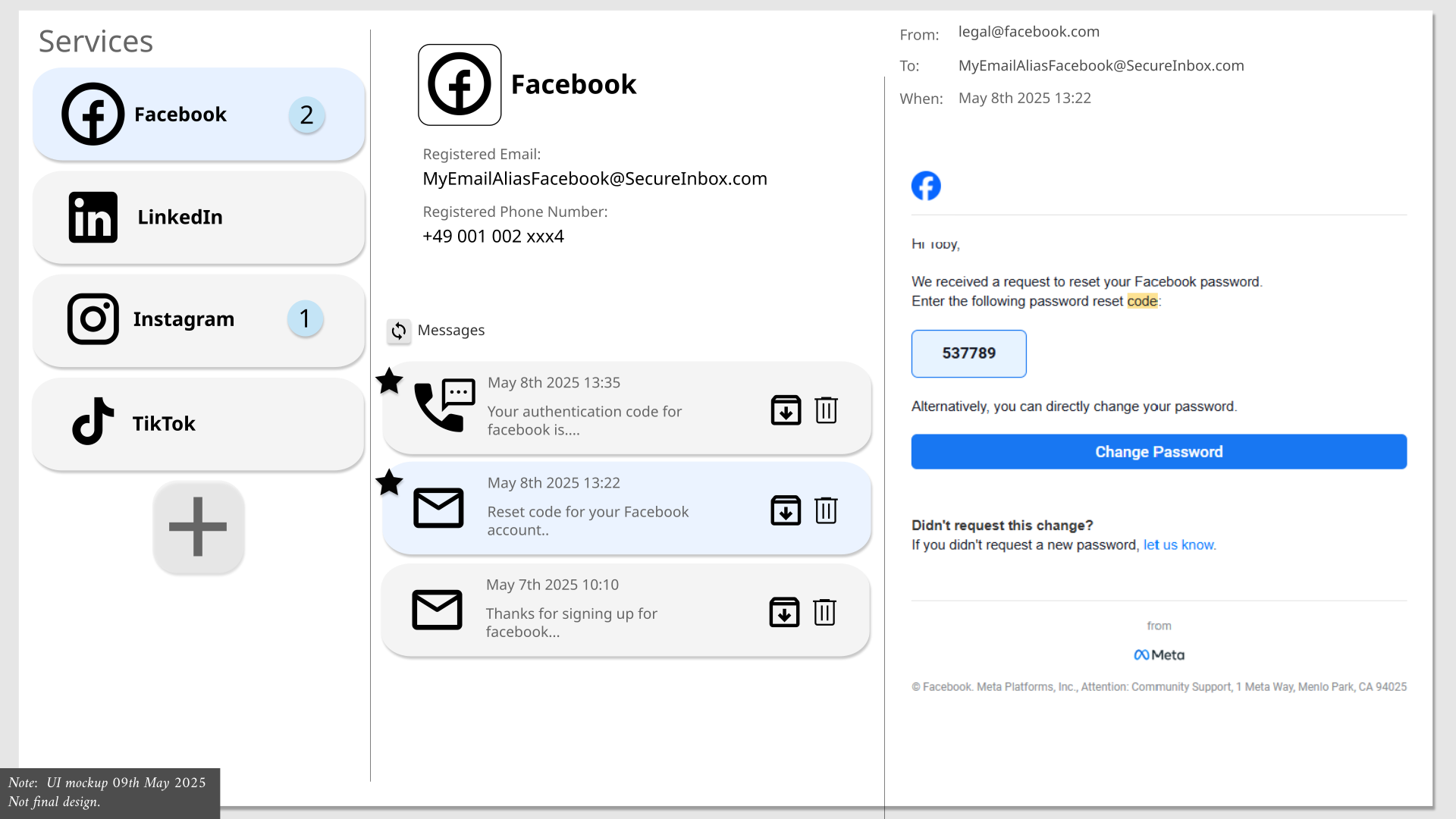1456x819 pixels.
Task: Archive the 13:35 authentication code message
Action: point(786,410)
